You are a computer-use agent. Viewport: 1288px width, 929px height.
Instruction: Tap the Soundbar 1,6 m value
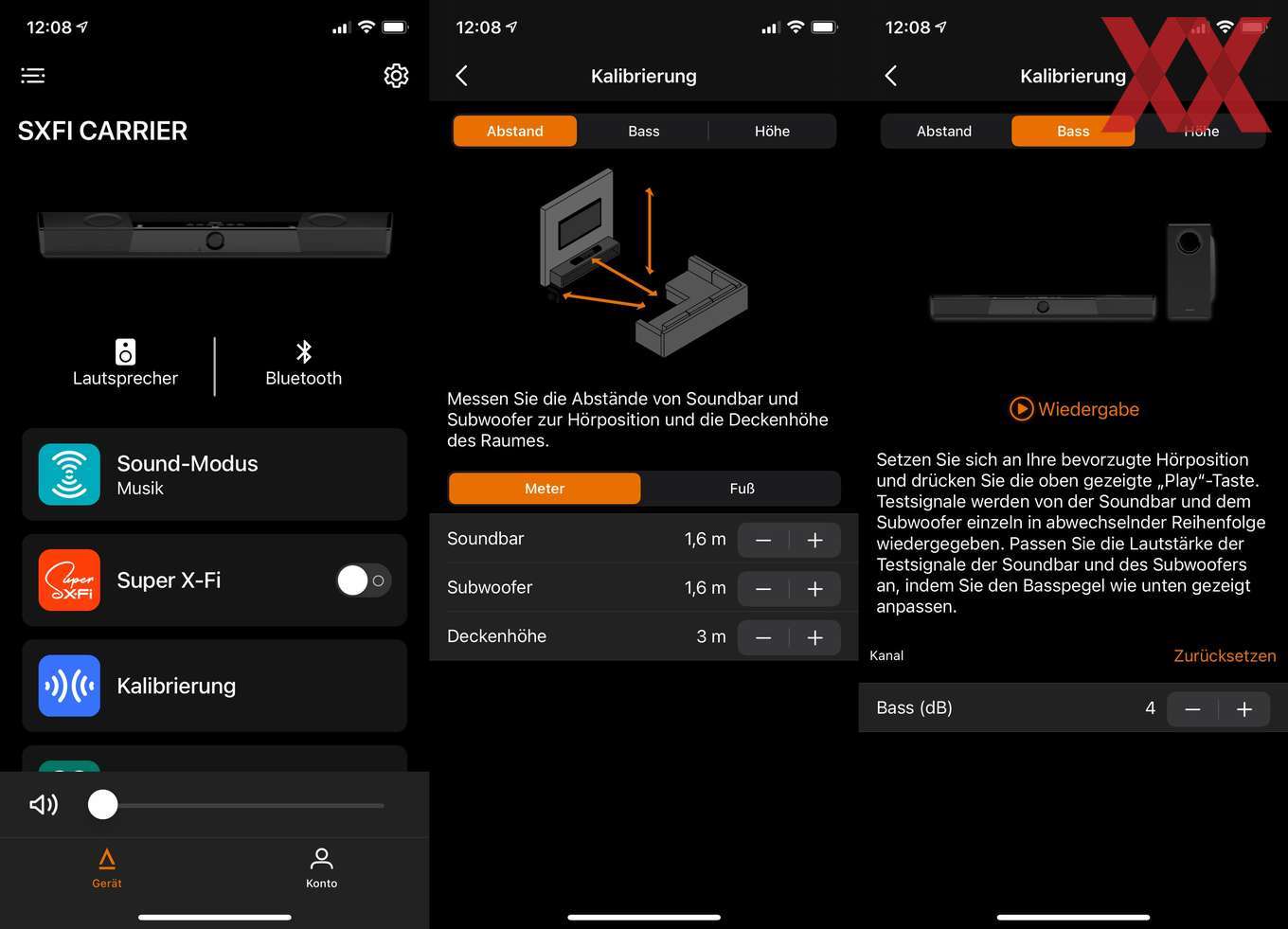[705, 539]
